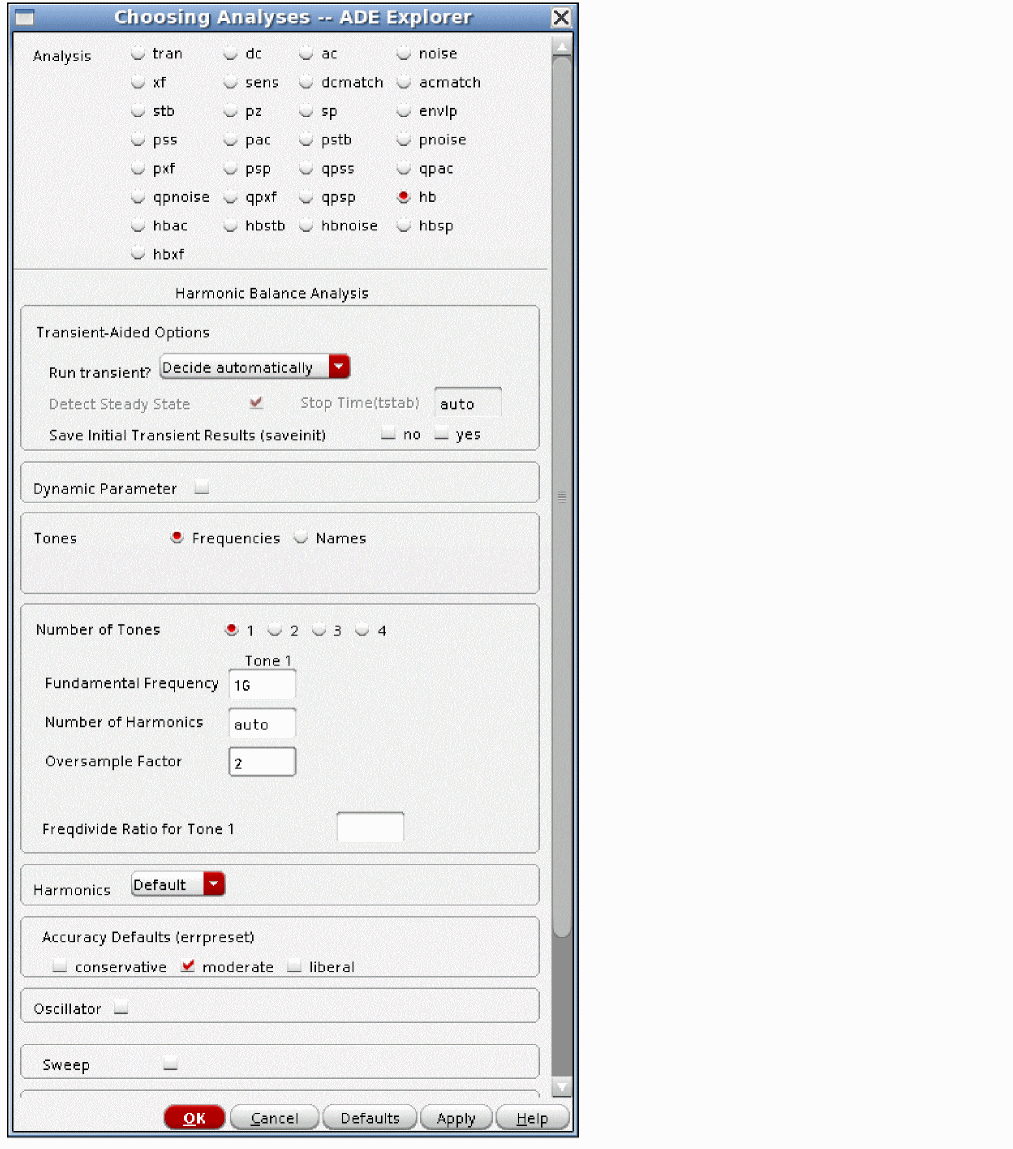Click the Fundamental Frequency input field
This screenshot has height=1149, width=1013.
coord(262,685)
